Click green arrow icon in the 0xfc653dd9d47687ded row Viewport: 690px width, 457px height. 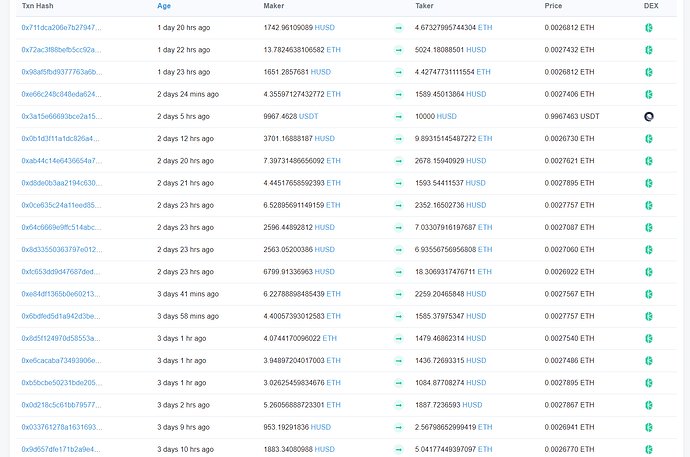[398, 272]
